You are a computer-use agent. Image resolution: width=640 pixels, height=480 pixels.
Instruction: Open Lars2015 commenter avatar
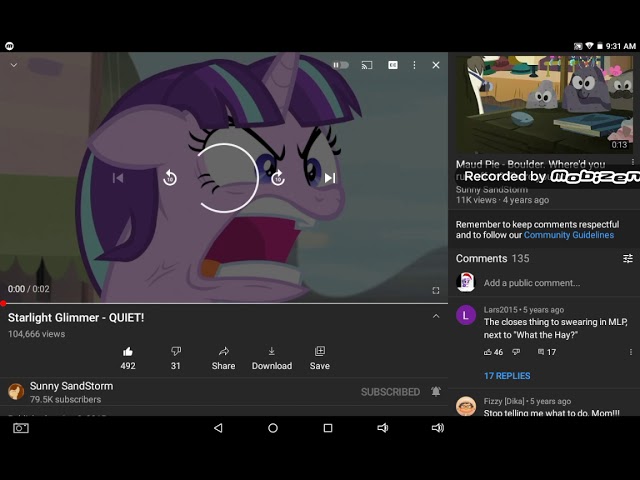(466, 315)
